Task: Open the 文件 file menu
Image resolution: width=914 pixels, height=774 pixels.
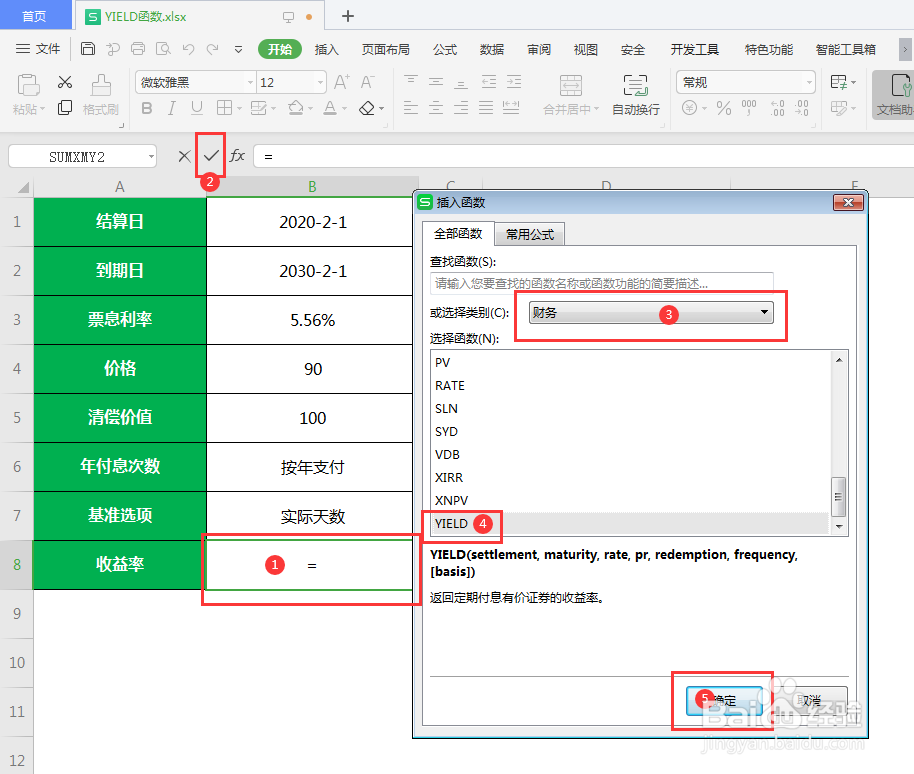Action: coord(38,49)
